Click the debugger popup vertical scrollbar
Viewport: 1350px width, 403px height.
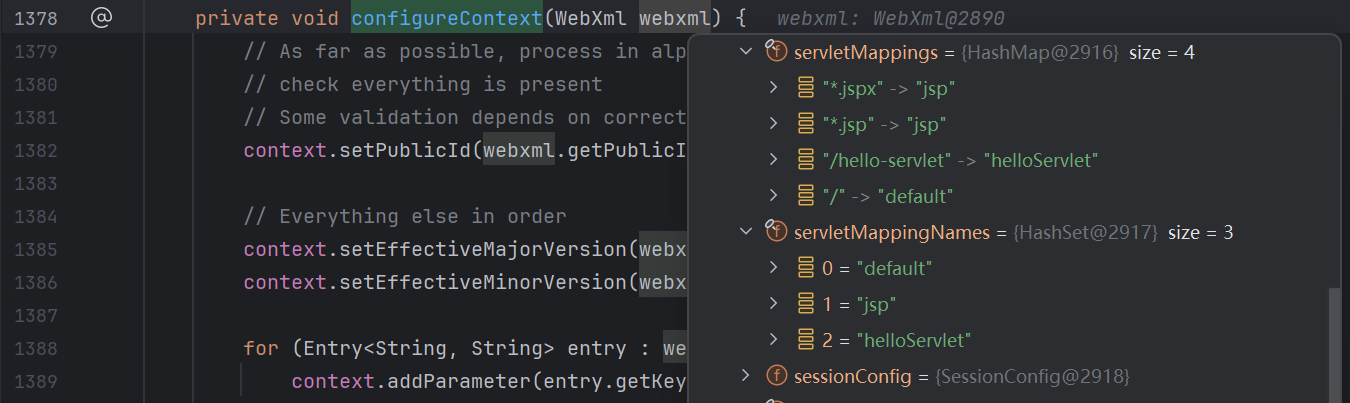pyautogui.click(x=1330, y=340)
